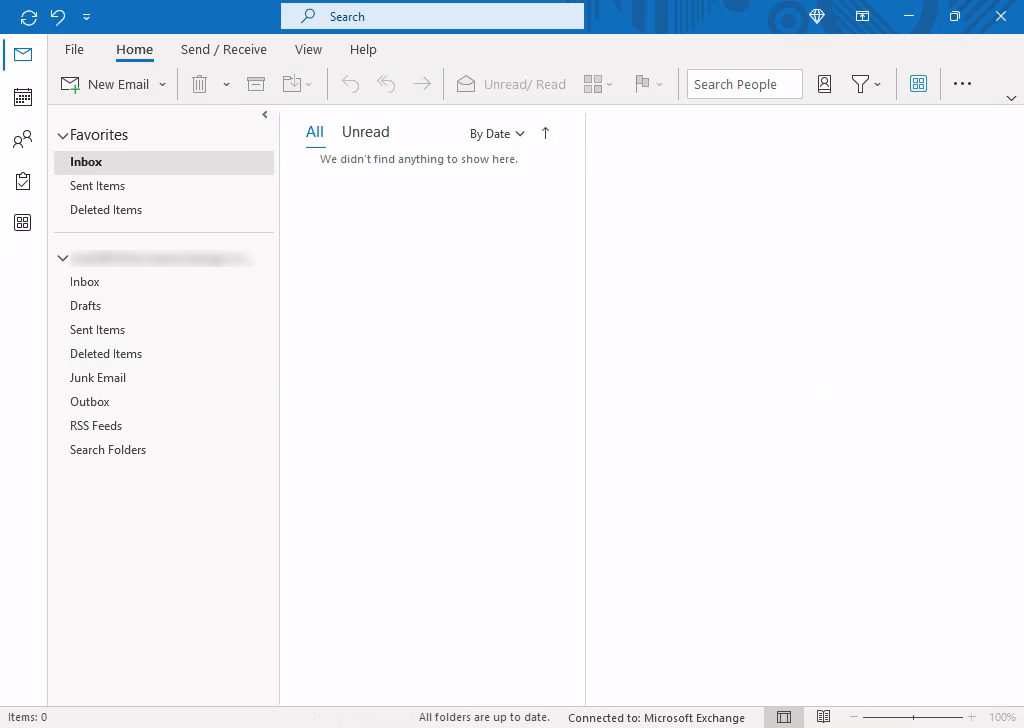Toggle the Reading Pane layout in the status bar
The width and height of the screenshot is (1024, 728).
pyautogui.click(x=784, y=717)
